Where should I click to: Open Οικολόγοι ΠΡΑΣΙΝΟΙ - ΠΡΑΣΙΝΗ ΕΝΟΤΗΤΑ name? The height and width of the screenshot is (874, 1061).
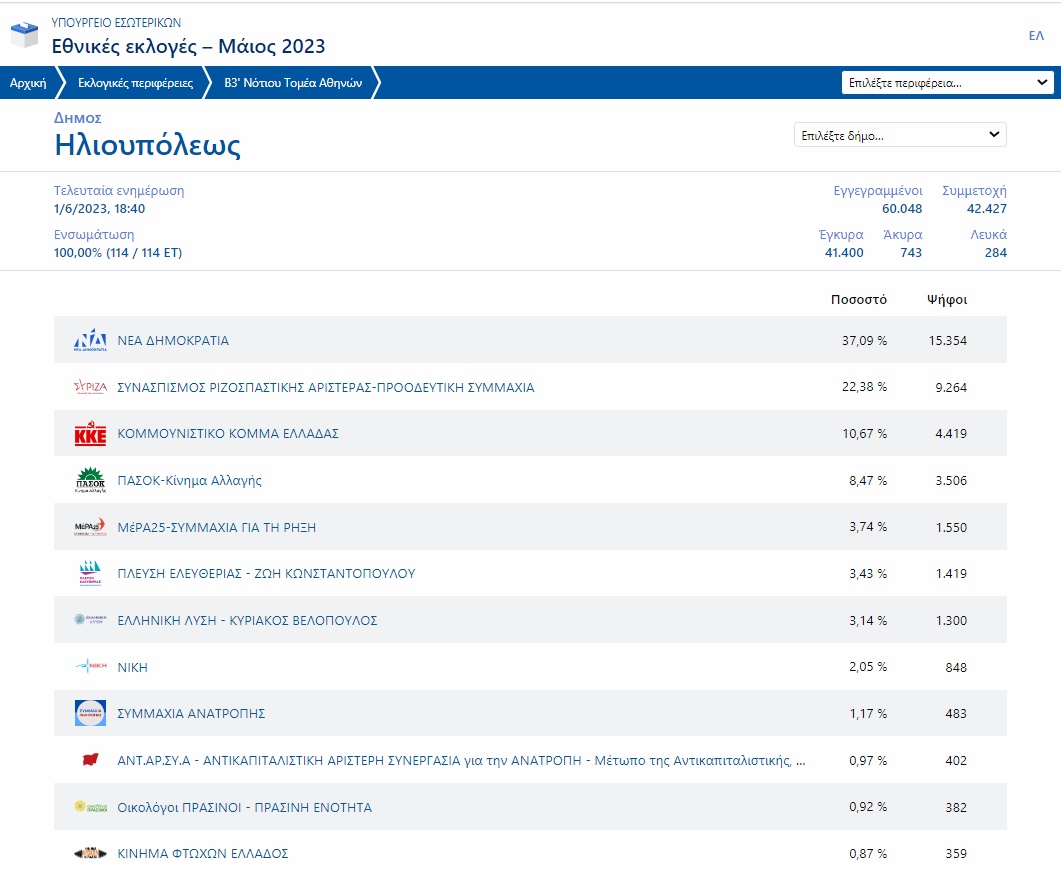click(x=244, y=807)
